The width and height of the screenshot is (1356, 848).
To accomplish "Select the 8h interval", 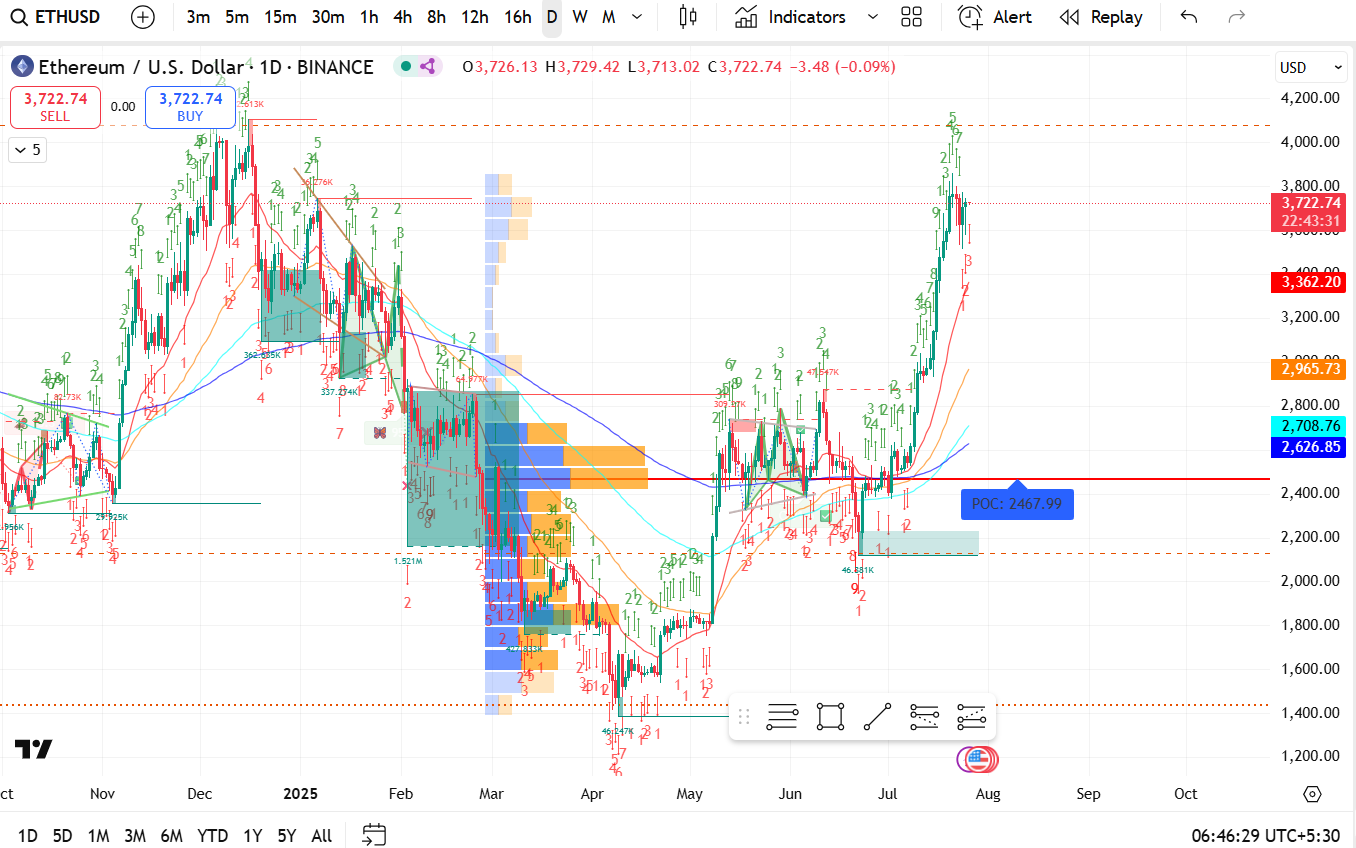I will coord(436,17).
